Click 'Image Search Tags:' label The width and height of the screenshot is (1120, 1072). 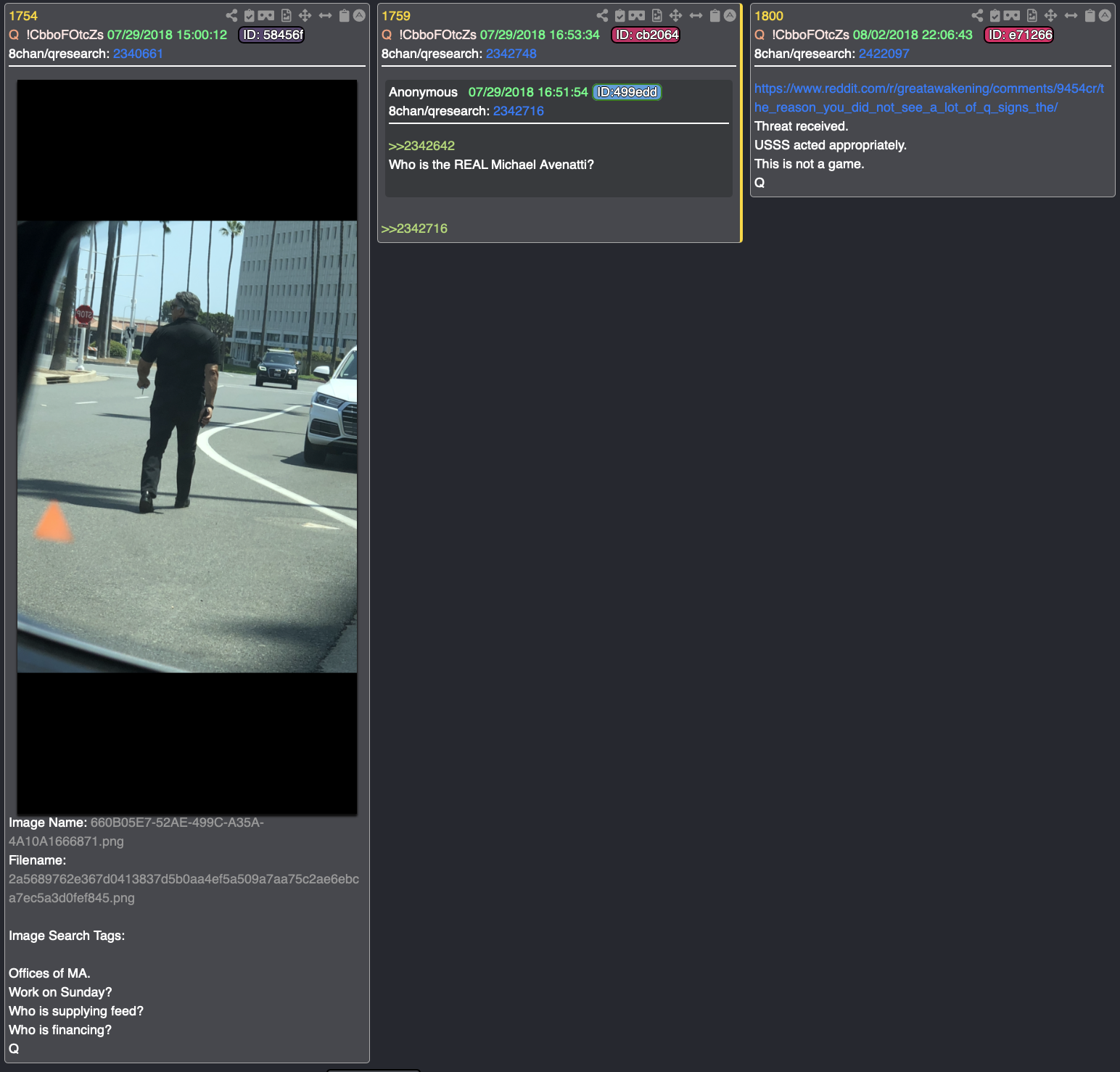click(67, 936)
